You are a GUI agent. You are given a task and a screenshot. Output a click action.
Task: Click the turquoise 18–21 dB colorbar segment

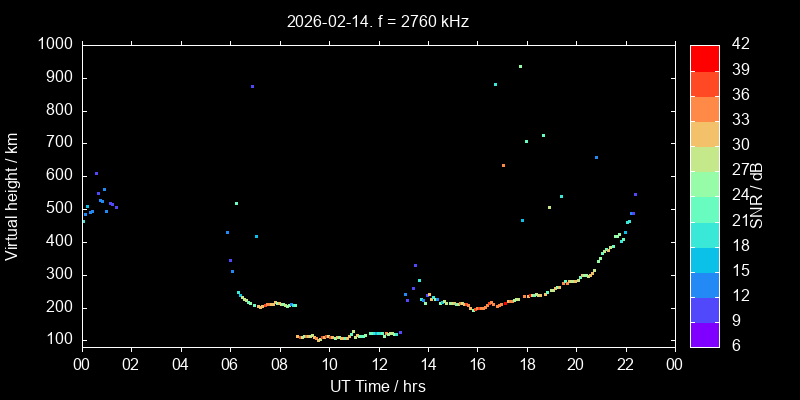(x=704, y=234)
